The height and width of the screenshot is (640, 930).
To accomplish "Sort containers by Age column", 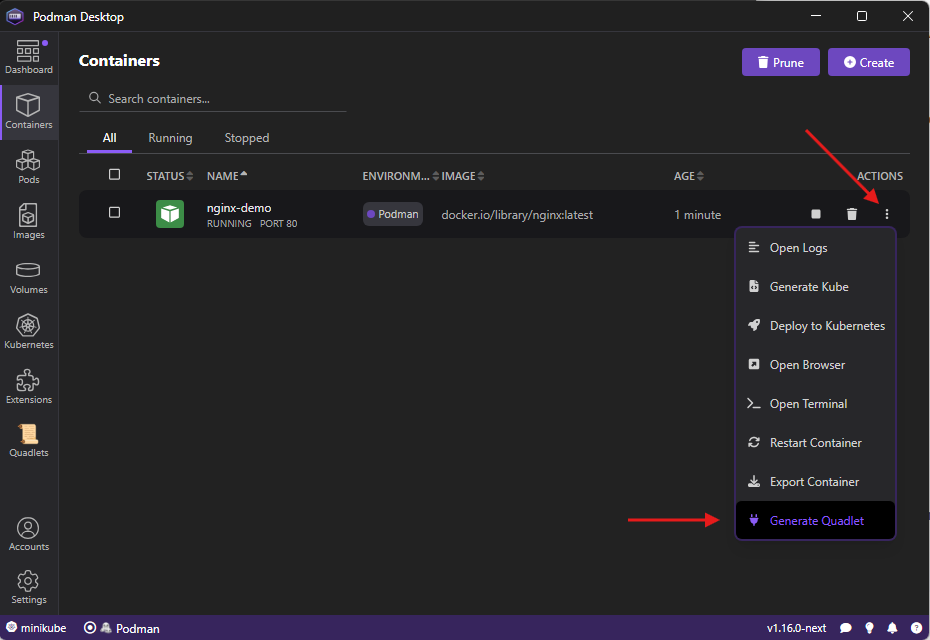I will pyautogui.click(x=688, y=176).
